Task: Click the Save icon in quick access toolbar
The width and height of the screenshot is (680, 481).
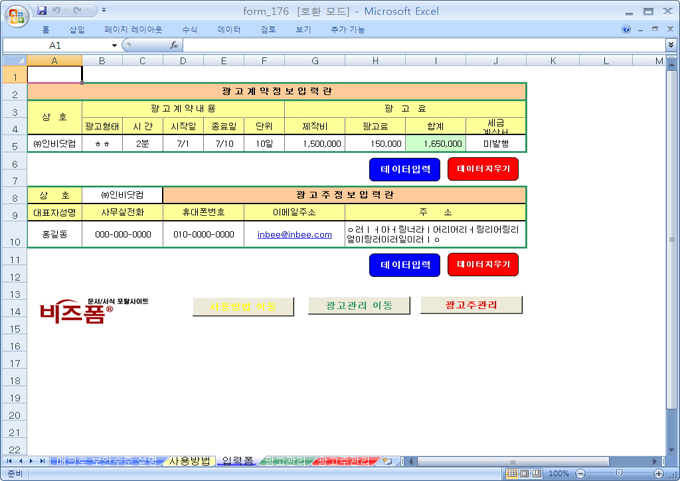Action: 42,10
